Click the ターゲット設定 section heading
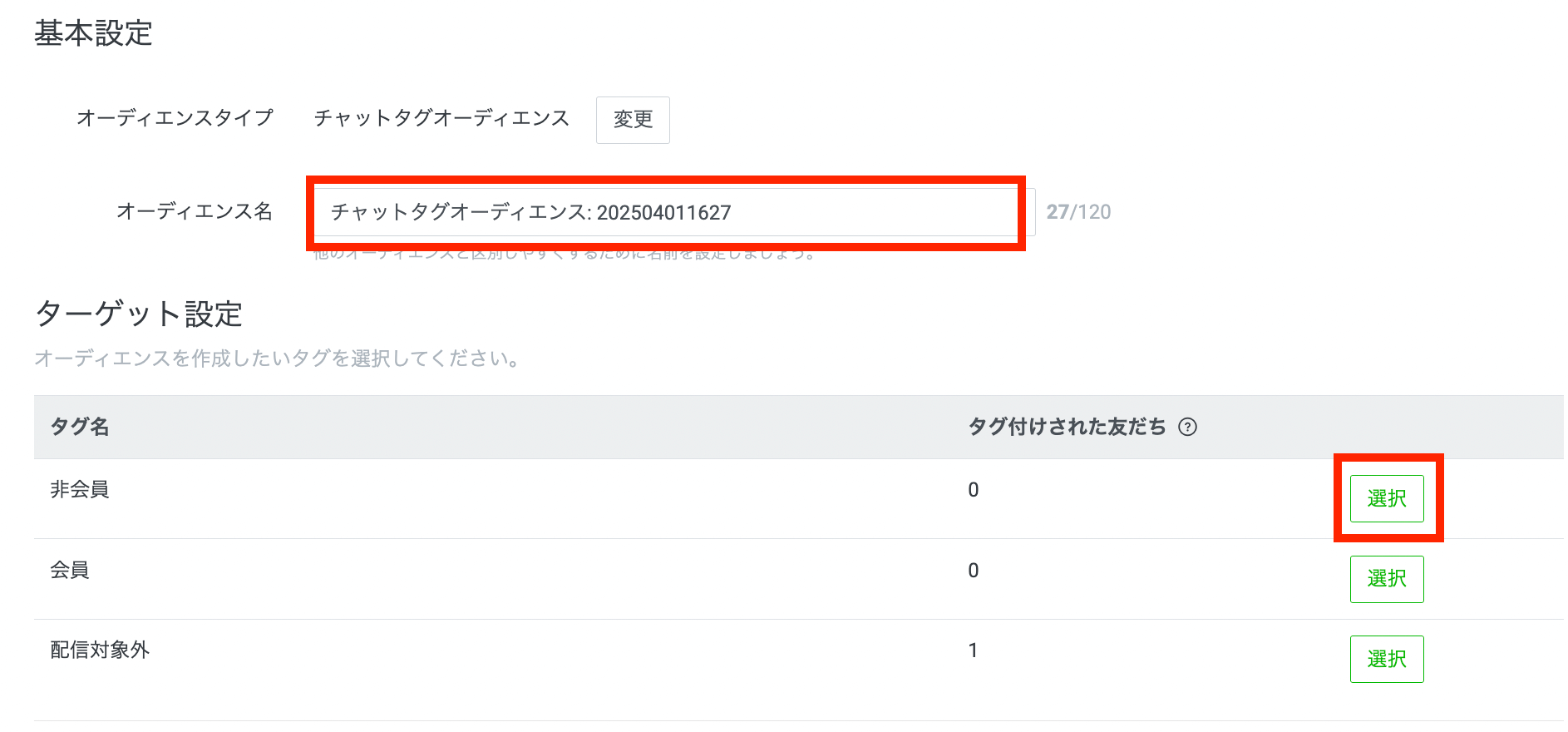The height and width of the screenshot is (732, 1568). [139, 314]
